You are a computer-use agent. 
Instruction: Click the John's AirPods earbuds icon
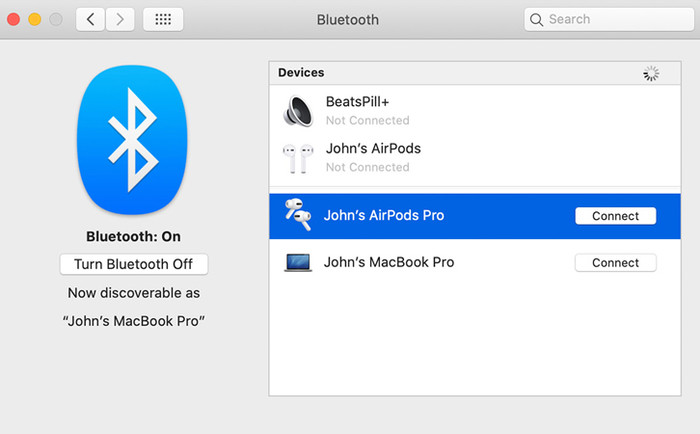(x=297, y=157)
